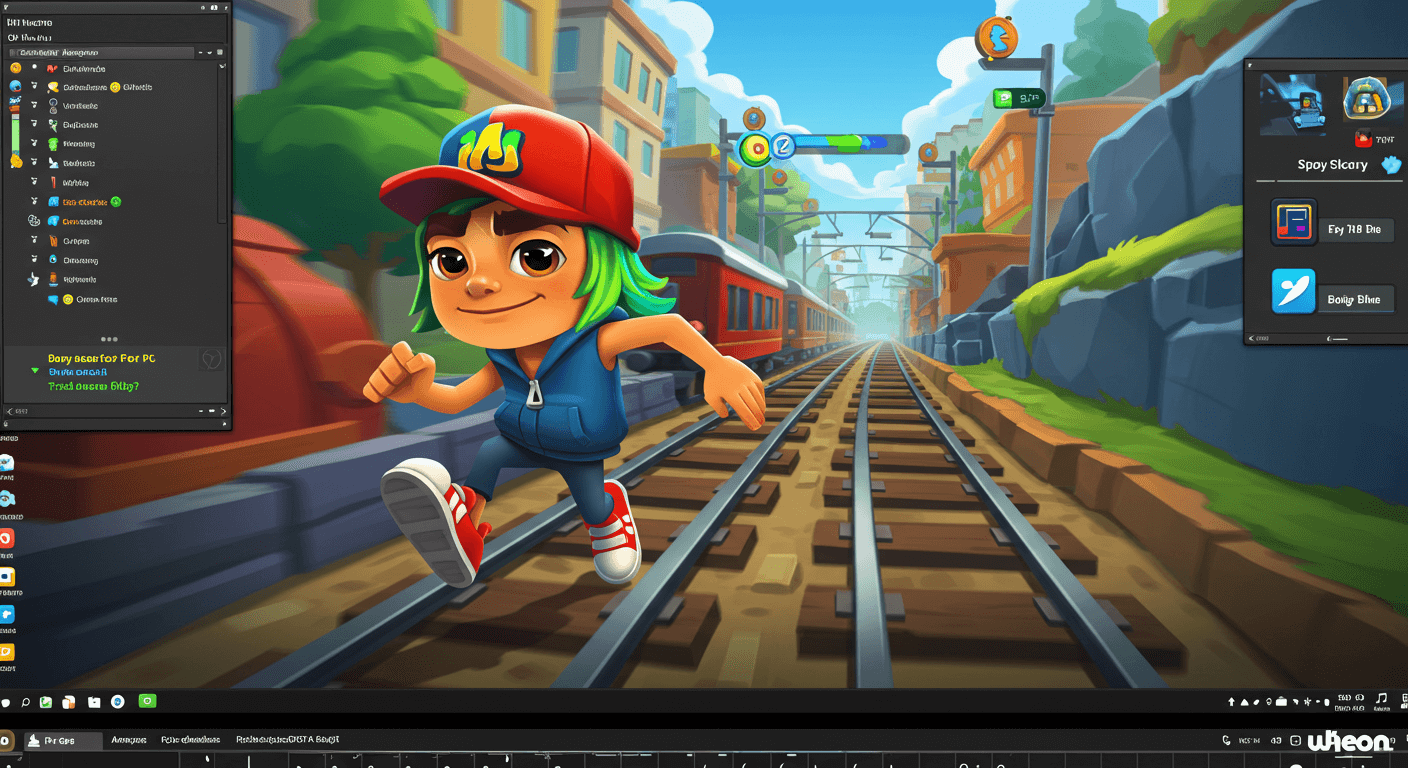Viewport: 1408px width, 768px height.
Task: Switch to the Pr Gps tab
Action: click(62, 741)
